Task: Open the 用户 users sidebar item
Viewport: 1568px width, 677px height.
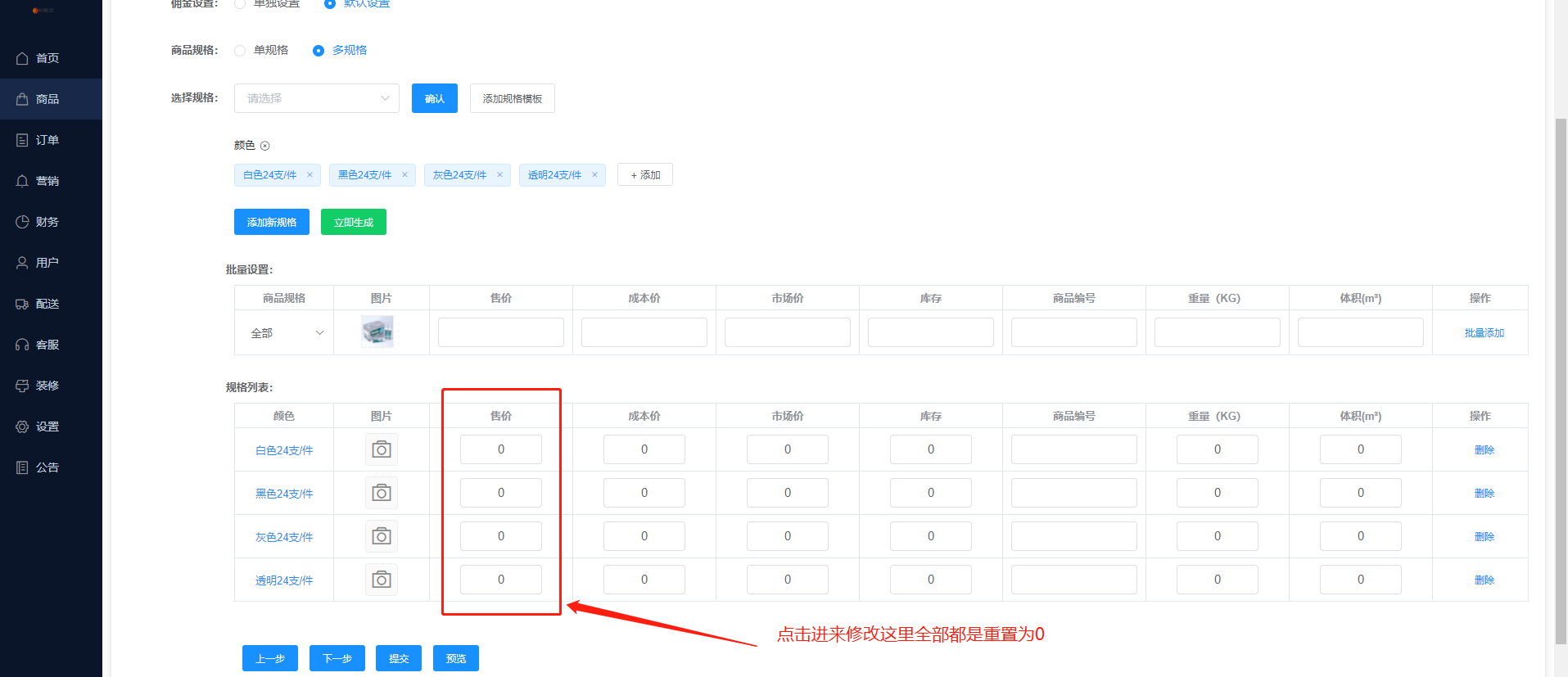Action: [x=51, y=263]
